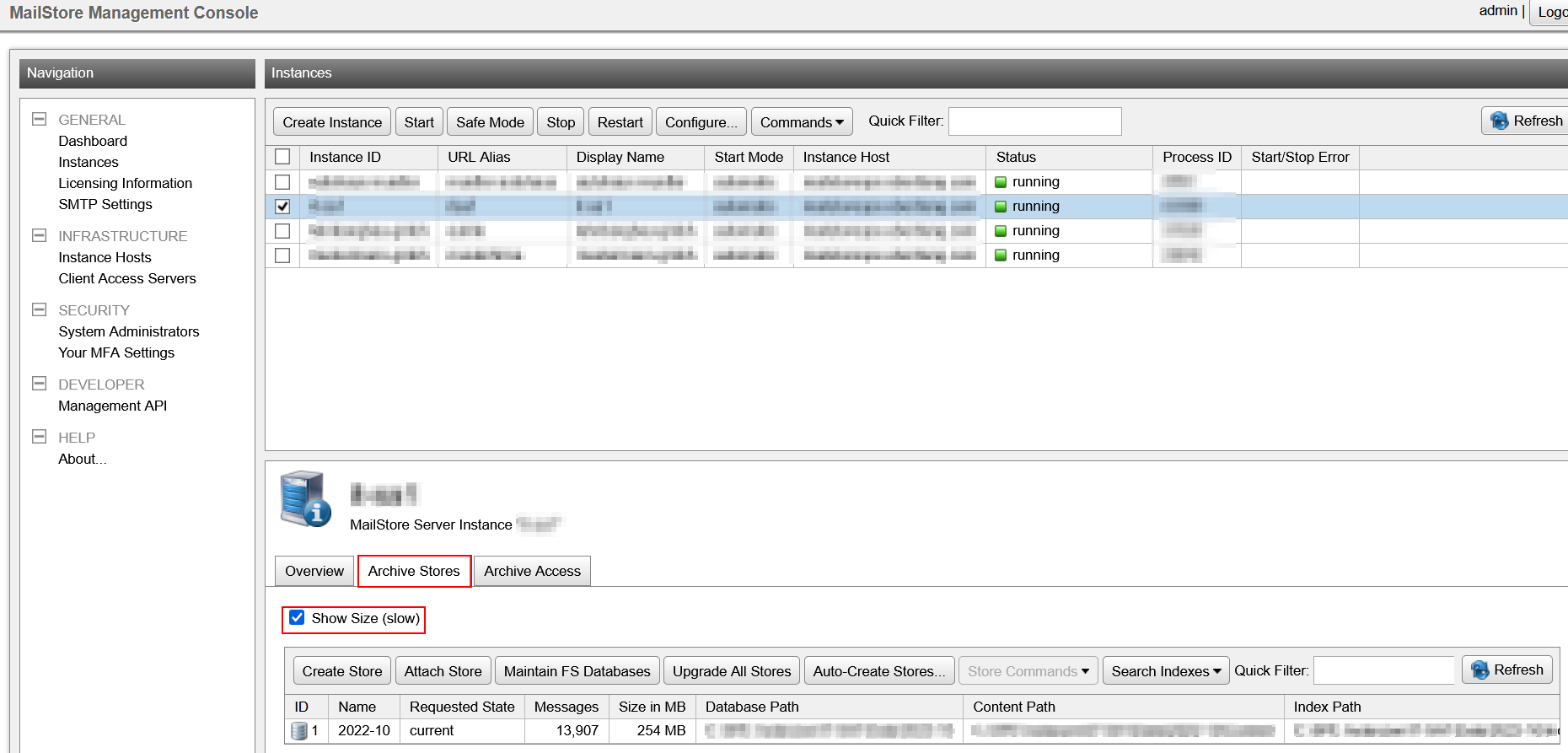Click the green running icon in third row
This screenshot has width=1568, height=753.
1001,231
